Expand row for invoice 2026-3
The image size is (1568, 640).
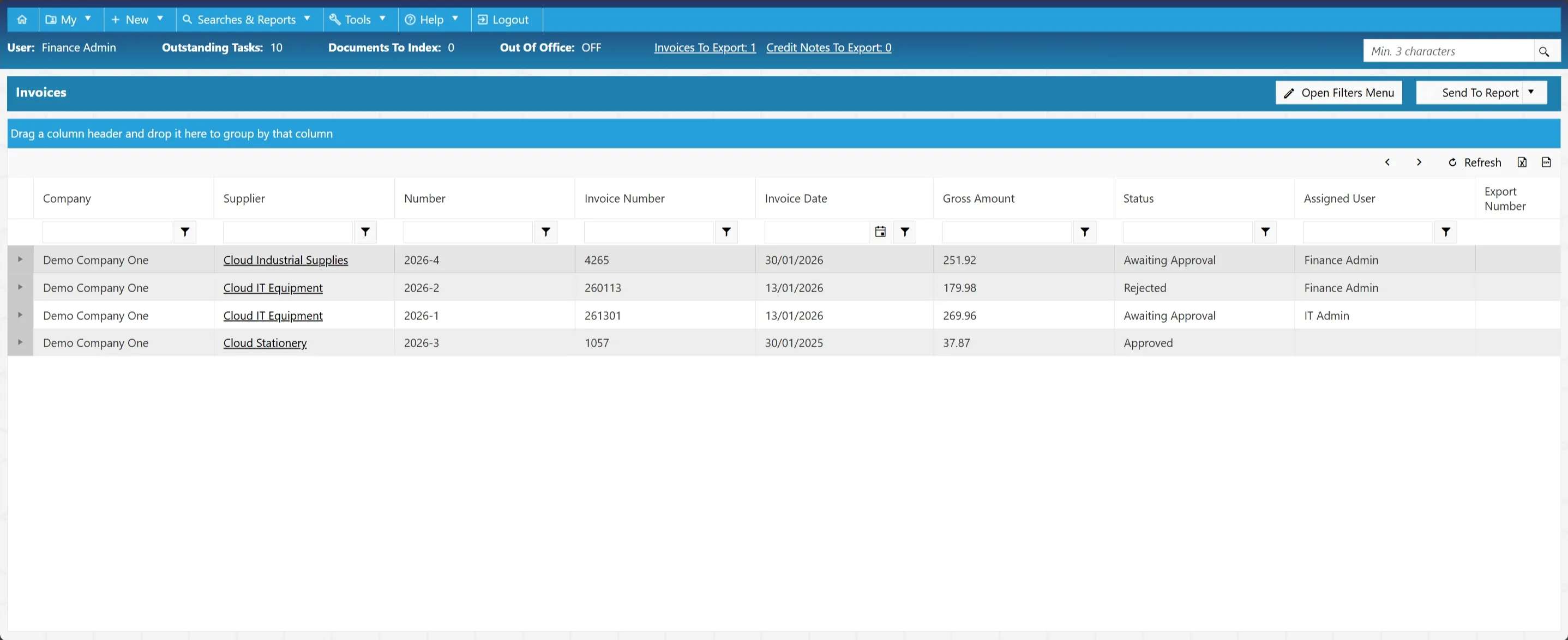20,342
